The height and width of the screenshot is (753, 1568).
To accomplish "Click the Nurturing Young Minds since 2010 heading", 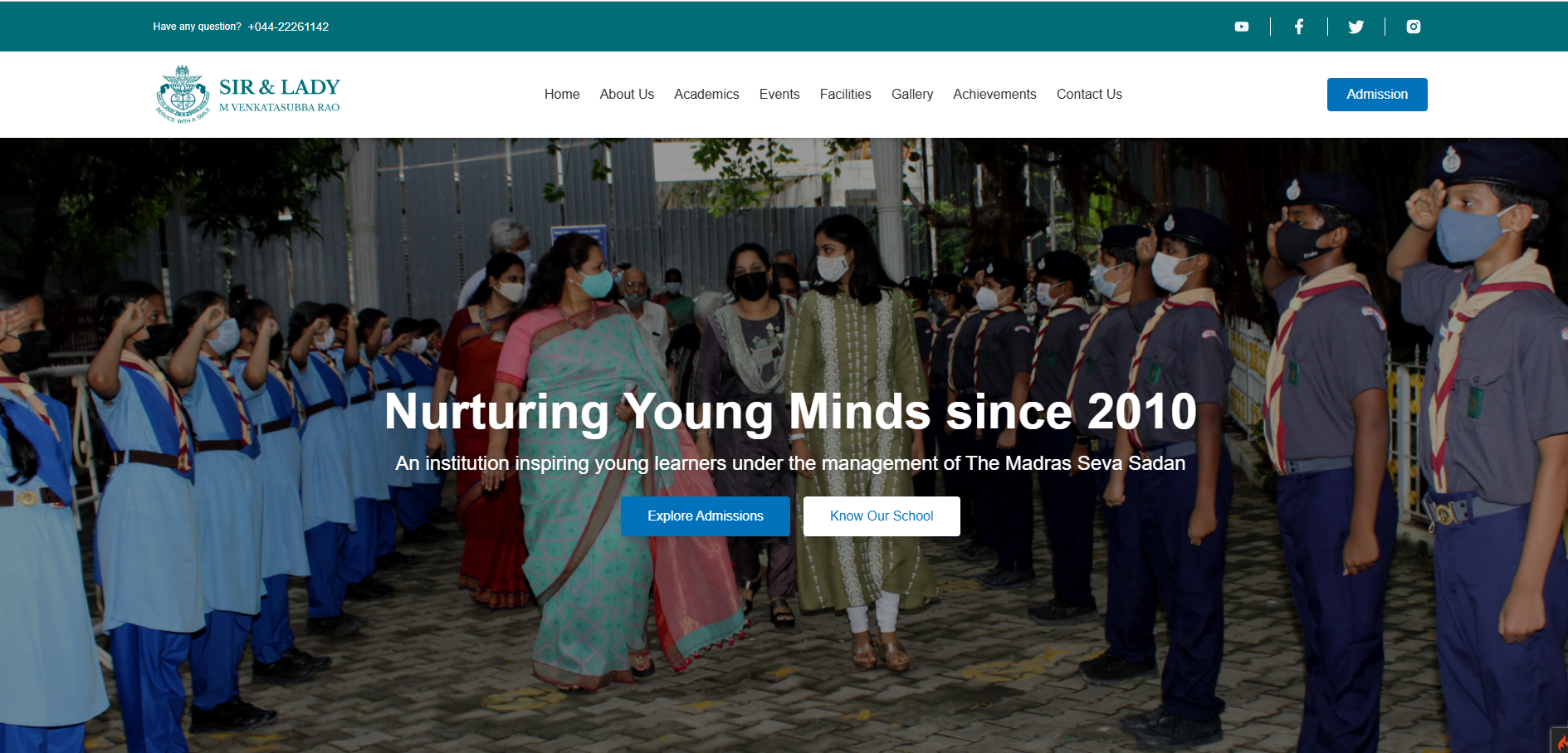I will (x=790, y=412).
